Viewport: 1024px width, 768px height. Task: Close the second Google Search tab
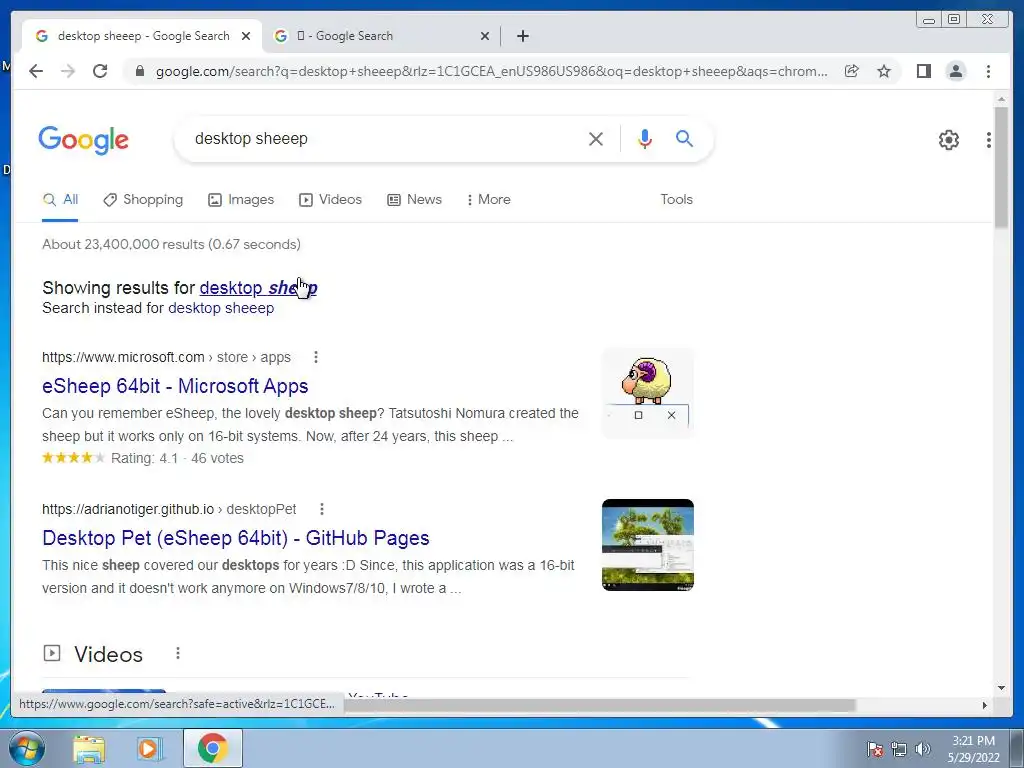click(485, 36)
